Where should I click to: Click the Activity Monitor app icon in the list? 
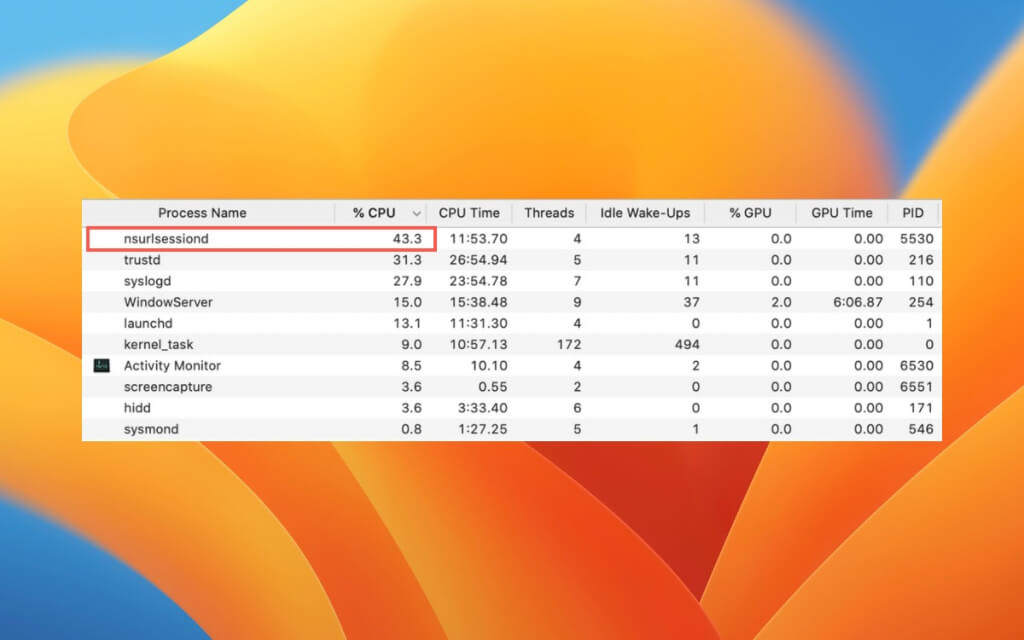click(102, 366)
